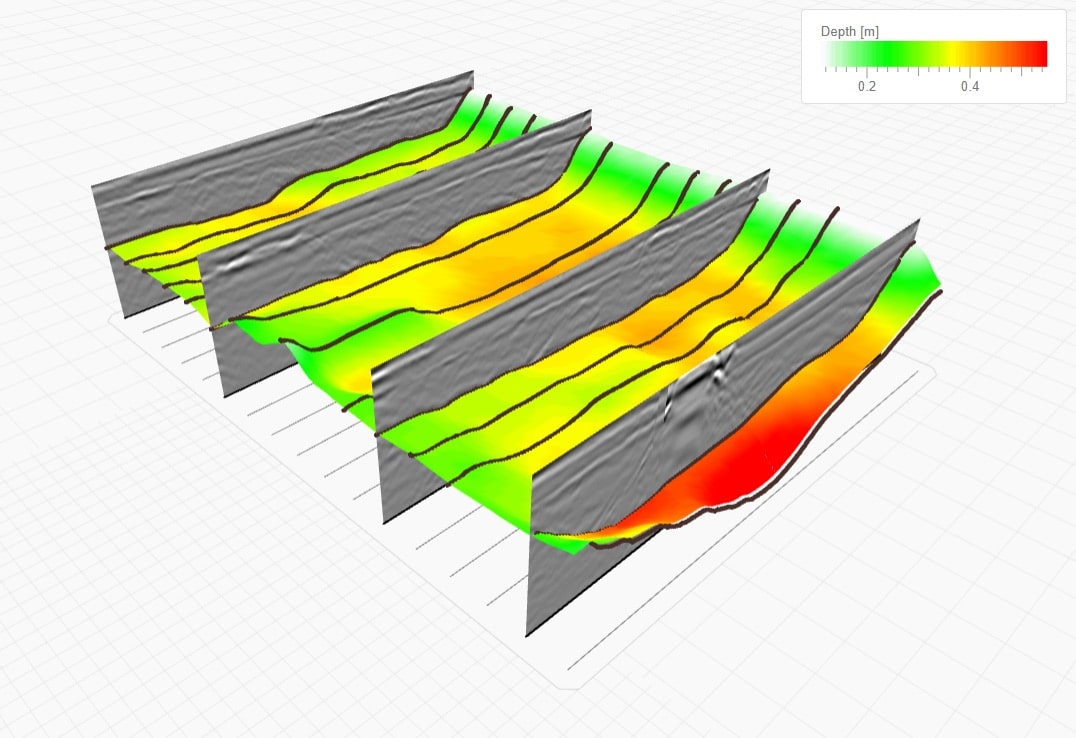1076x738 pixels.
Task: Click the pale green surface edge at far right
Action: tap(925, 262)
